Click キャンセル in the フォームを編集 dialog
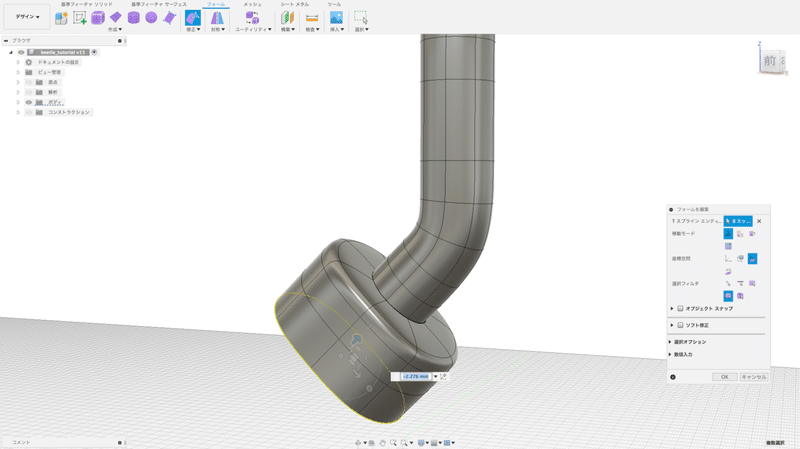Screen dimensions: 800x449 (754, 377)
